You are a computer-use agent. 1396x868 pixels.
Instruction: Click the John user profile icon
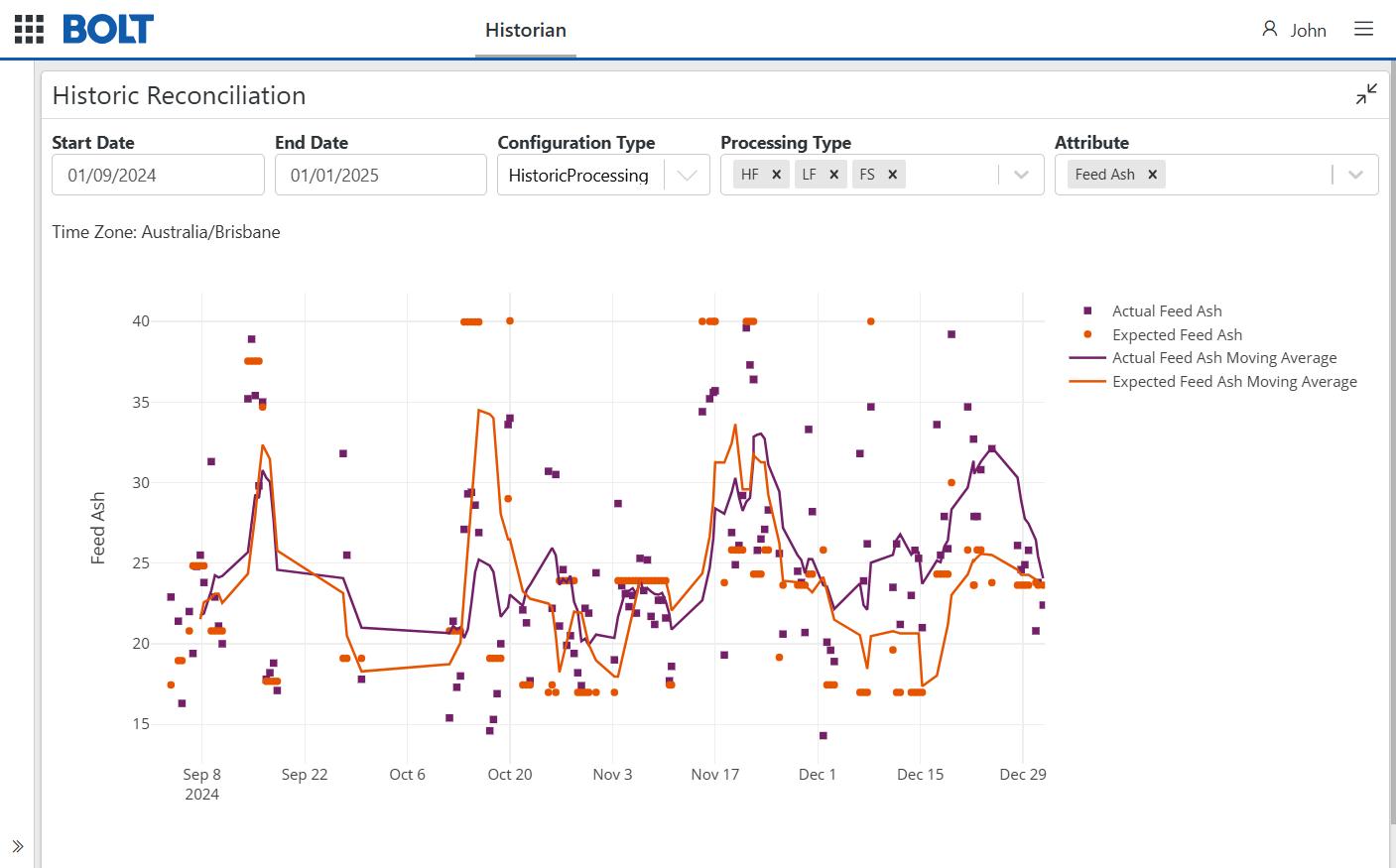[x=1269, y=29]
